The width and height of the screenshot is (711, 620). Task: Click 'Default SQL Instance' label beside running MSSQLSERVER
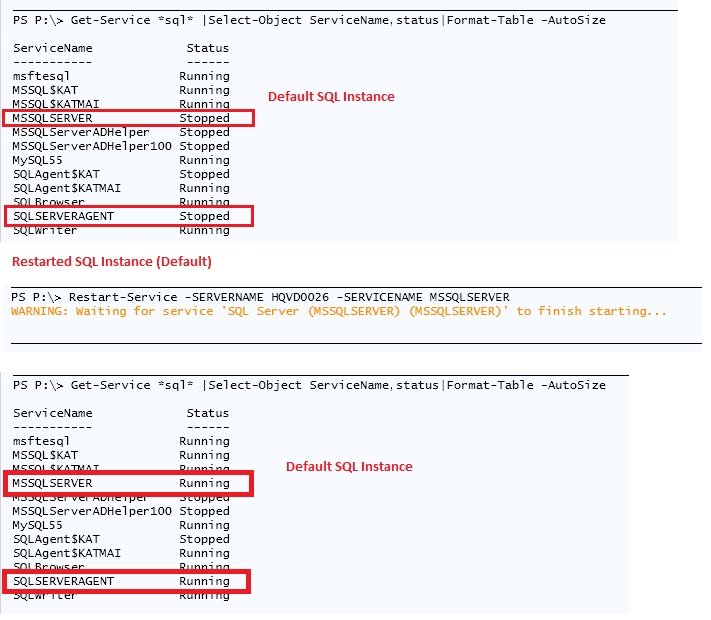pyautogui.click(x=349, y=467)
